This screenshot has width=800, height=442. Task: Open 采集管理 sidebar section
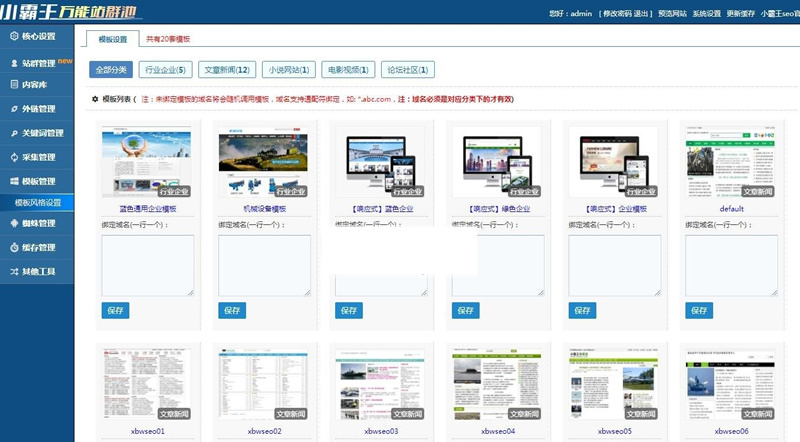[x=37, y=157]
